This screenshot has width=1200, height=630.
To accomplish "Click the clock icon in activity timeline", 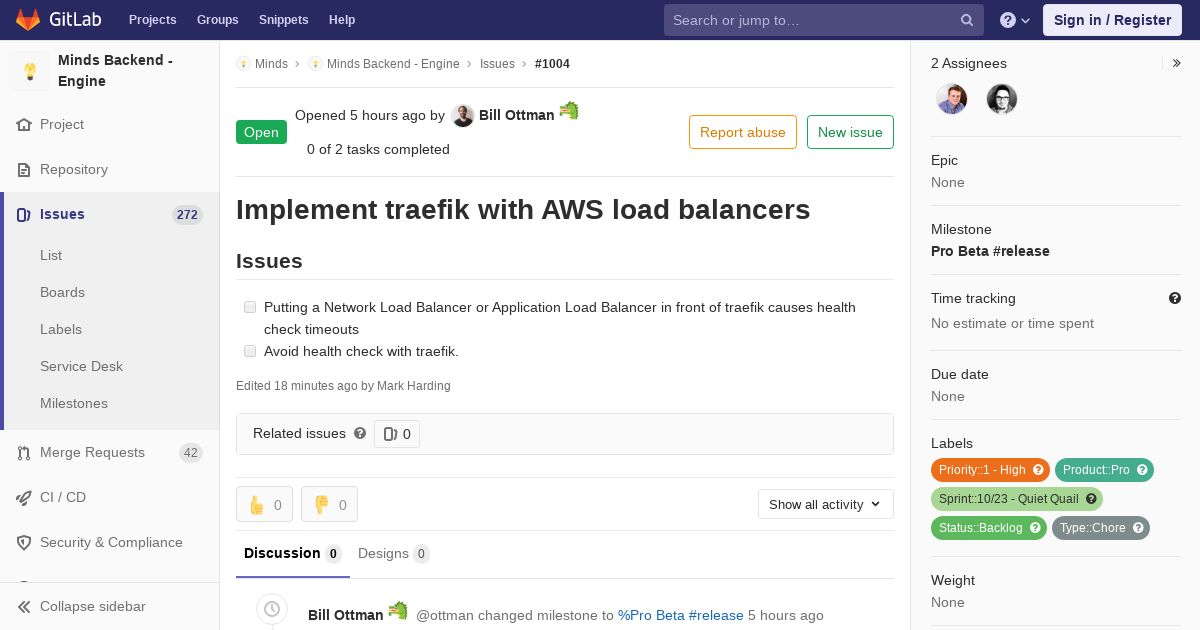I will pos(272,609).
